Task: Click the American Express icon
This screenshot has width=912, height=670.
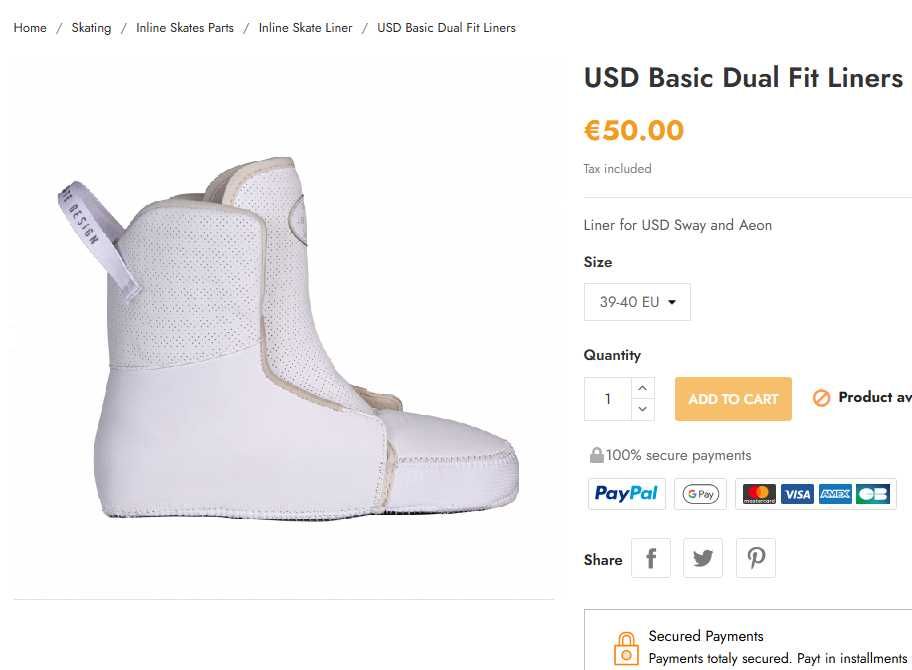Action: tap(835, 494)
